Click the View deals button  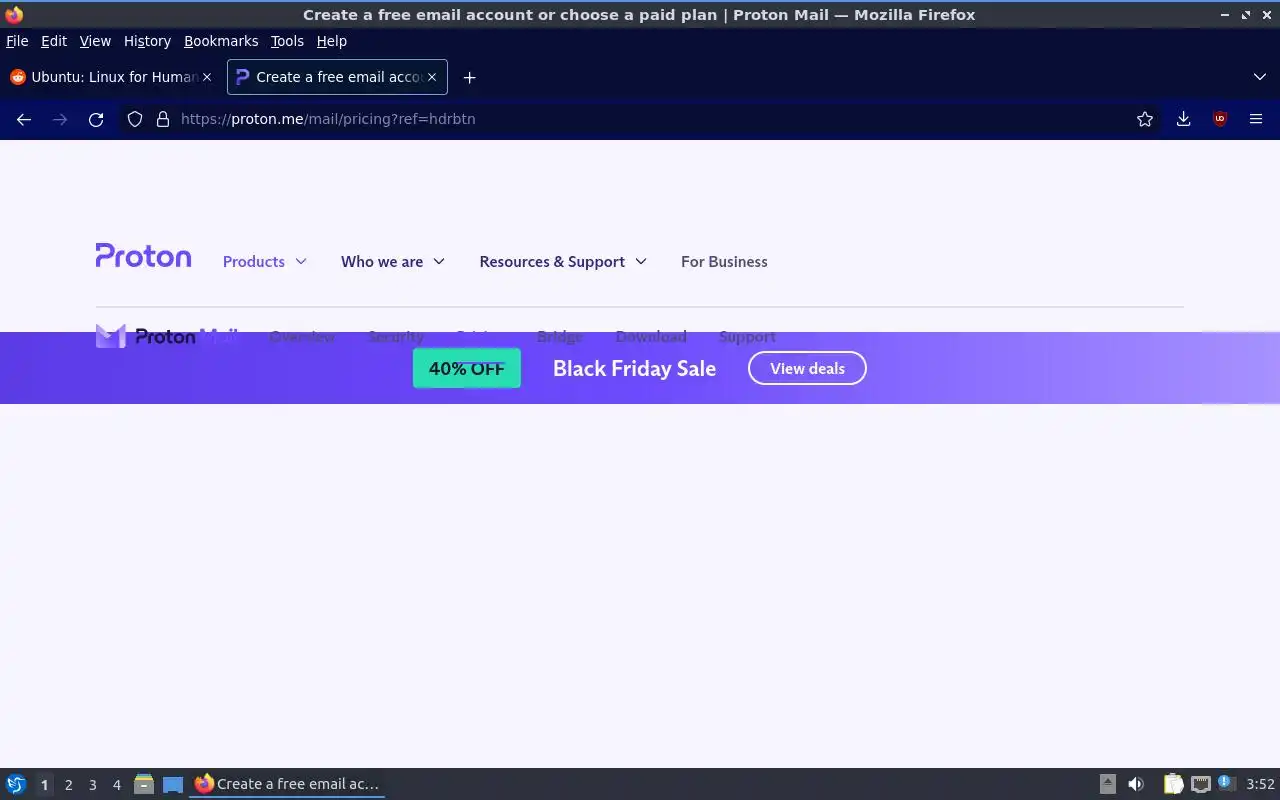pos(807,368)
